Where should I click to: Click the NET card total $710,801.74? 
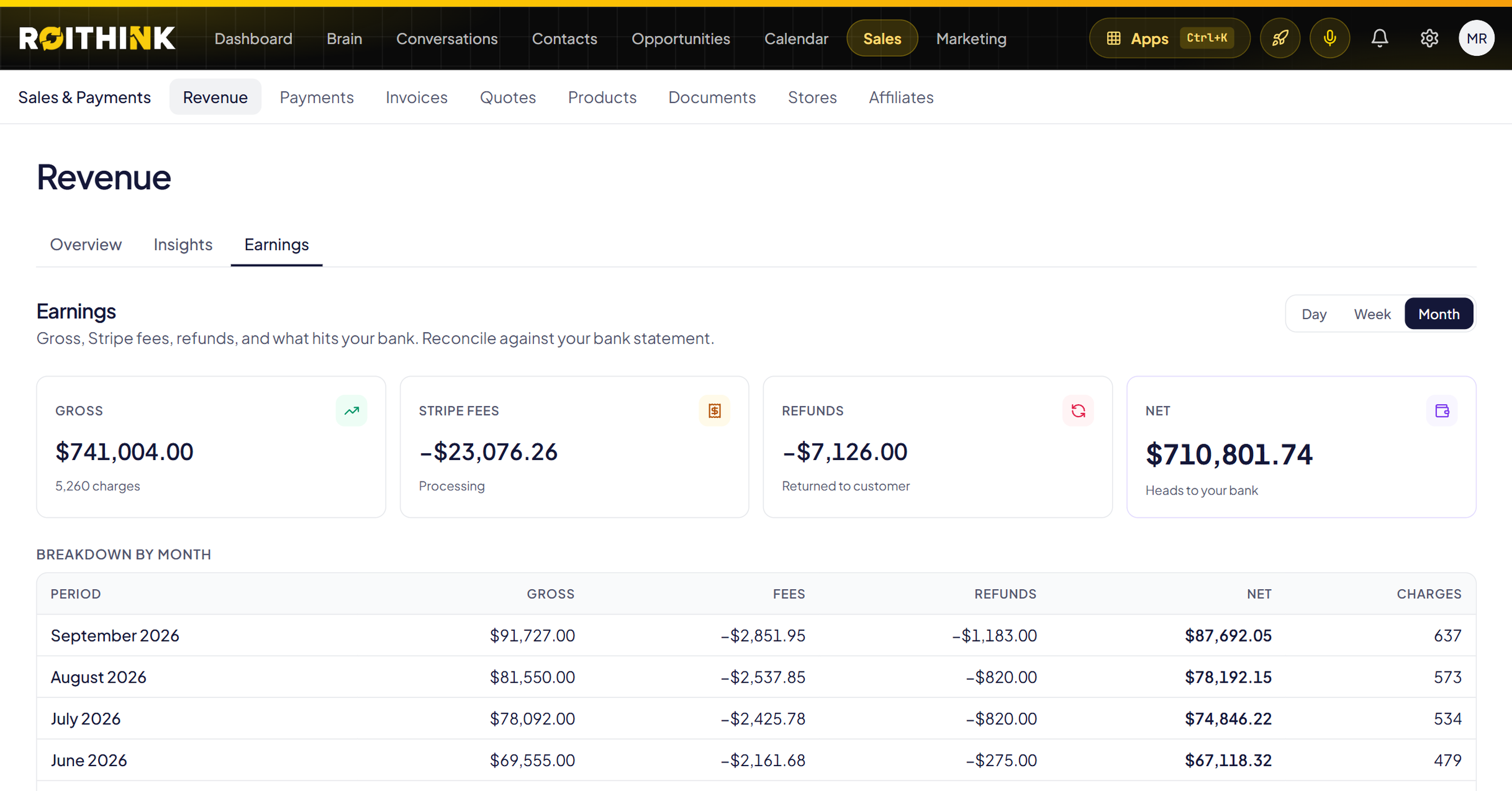pyautogui.click(x=1228, y=454)
